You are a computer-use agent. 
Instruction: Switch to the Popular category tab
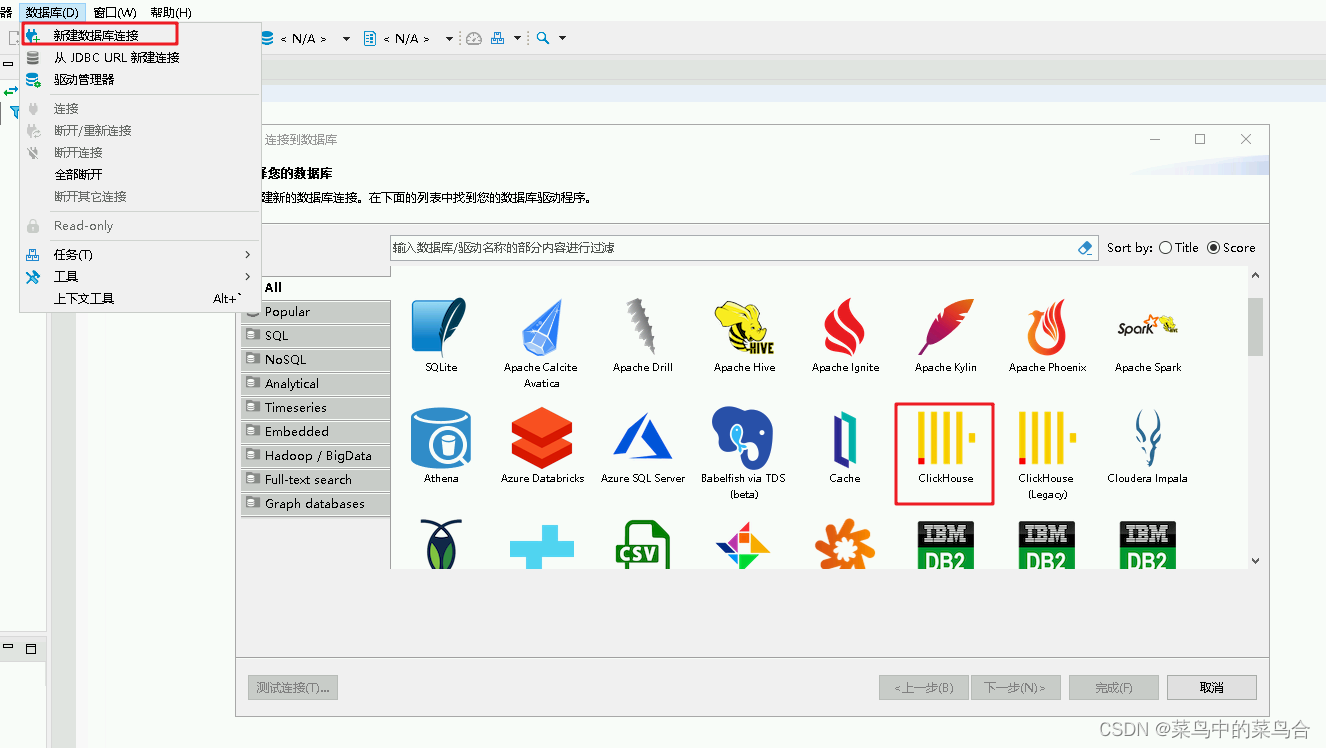pos(316,312)
